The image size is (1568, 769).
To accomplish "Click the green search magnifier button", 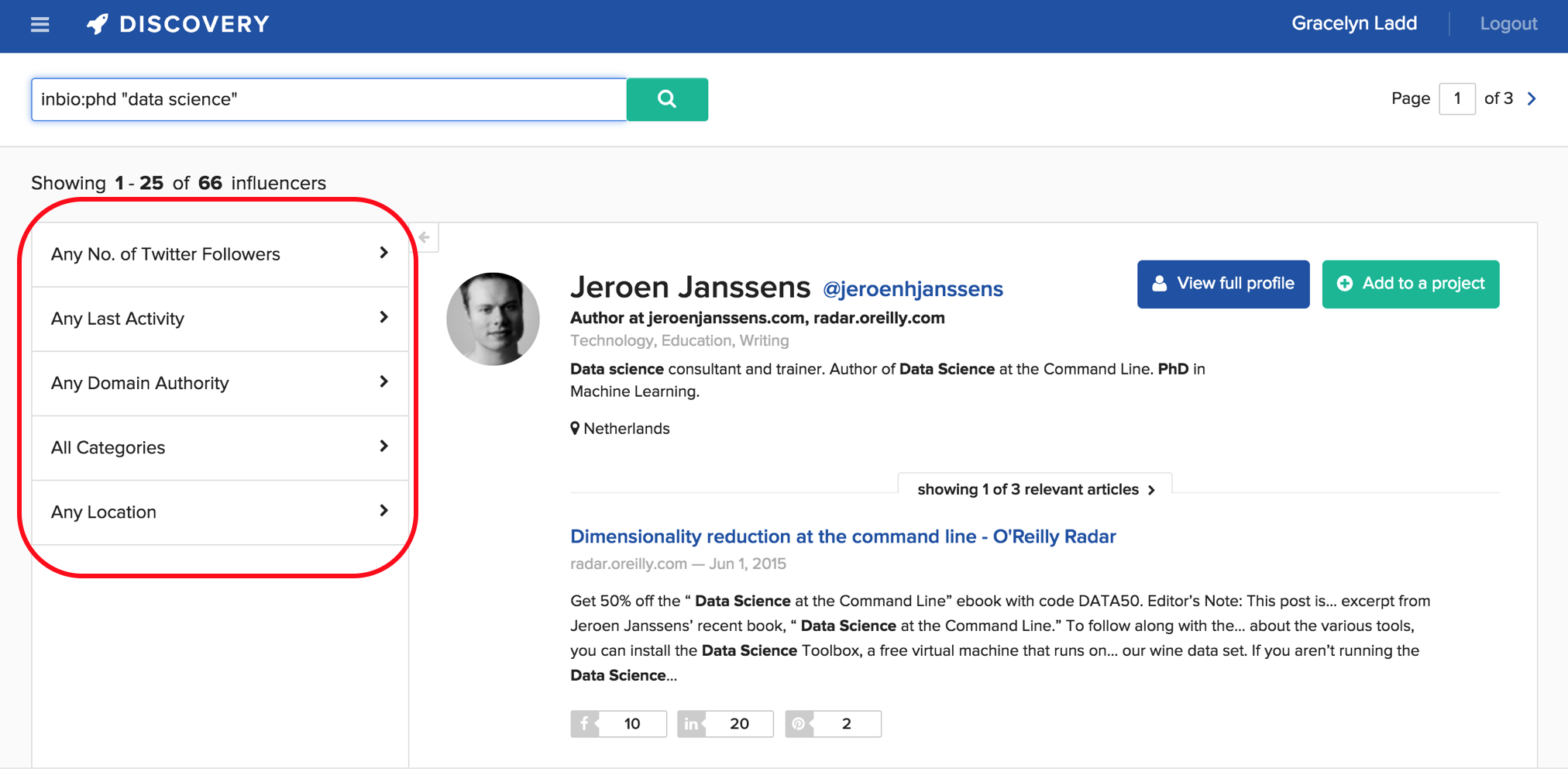I will coord(667,99).
